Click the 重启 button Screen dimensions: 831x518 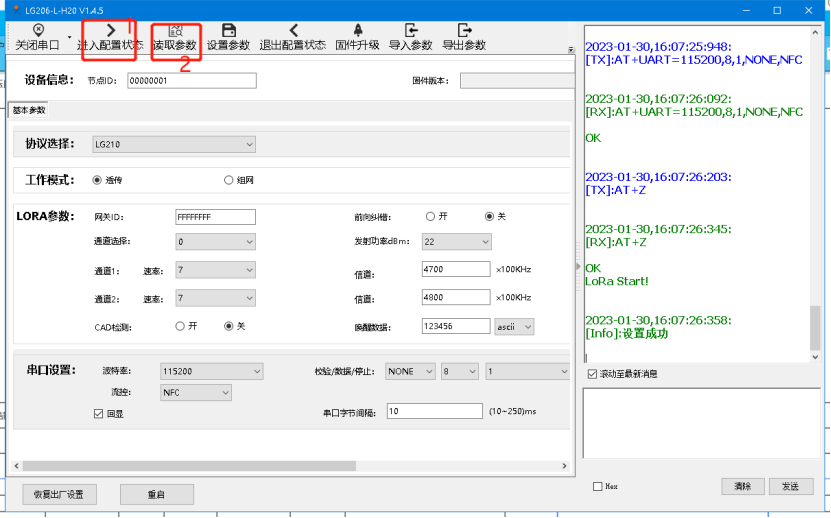(156, 494)
